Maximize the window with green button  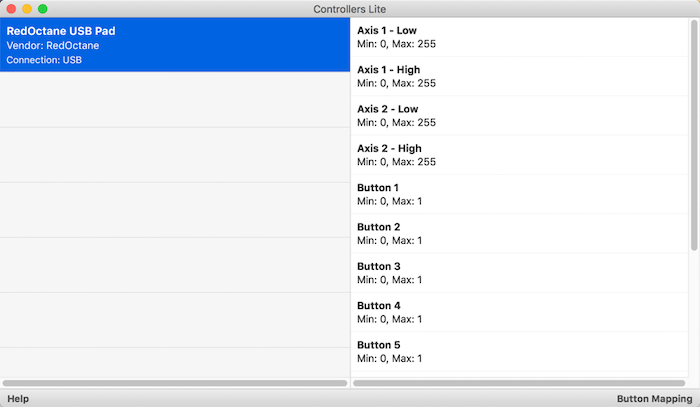click(42, 9)
